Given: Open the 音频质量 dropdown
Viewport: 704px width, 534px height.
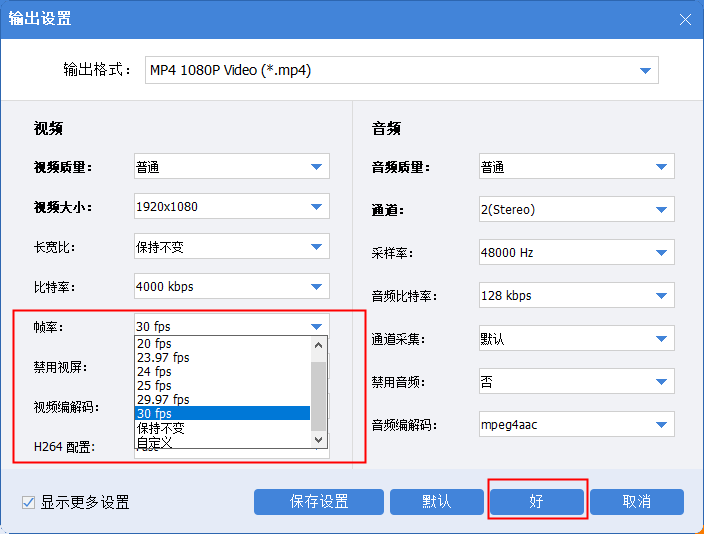Looking at the screenshot, I should (x=576, y=167).
